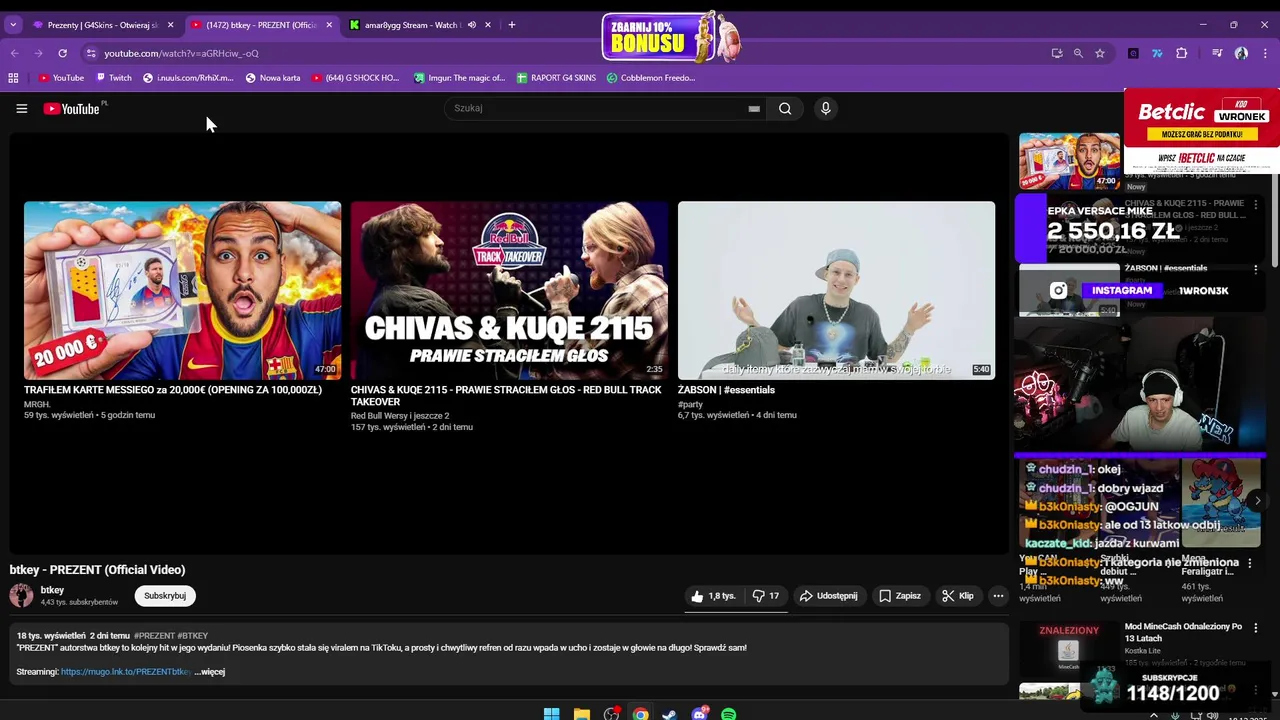
Task: Open a new tab with the plus button
Action: click(x=512, y=25)
